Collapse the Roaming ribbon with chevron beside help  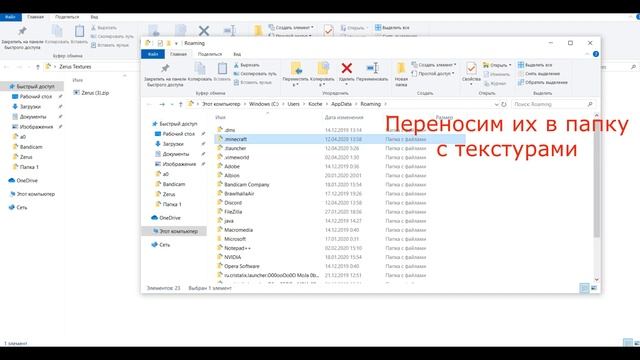pos(587,54)
